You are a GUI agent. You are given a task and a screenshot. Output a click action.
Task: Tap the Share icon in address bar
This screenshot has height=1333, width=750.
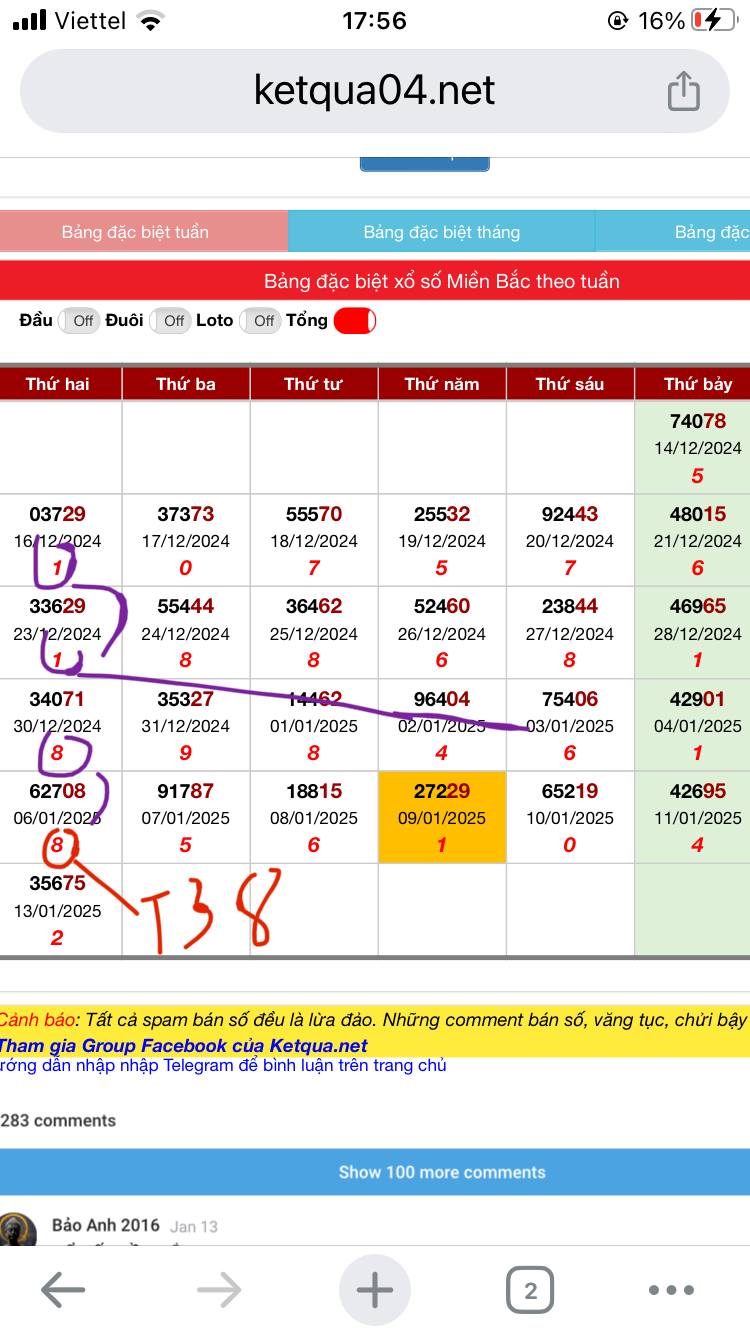683,91
